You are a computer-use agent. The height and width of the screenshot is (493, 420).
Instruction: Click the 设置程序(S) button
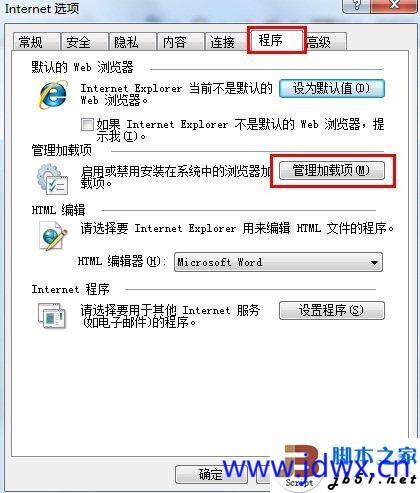point(332,310)
